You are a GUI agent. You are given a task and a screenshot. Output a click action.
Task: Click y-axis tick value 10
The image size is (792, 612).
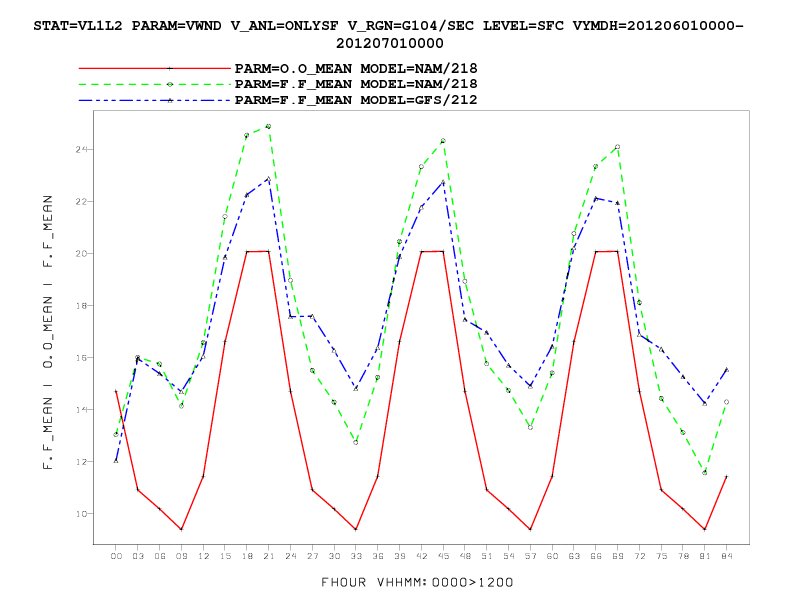[81, 514]
